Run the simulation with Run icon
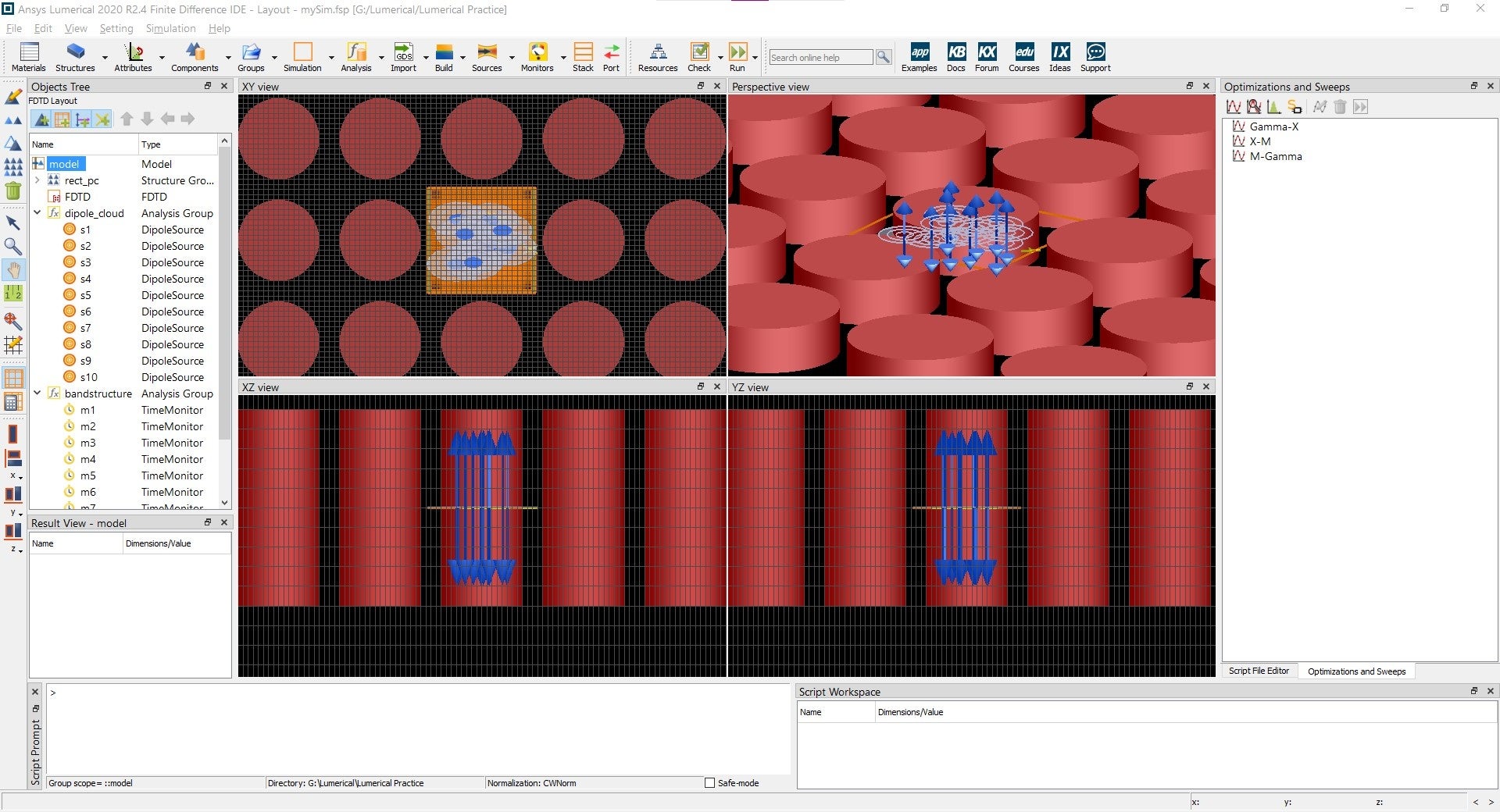Image resolution: width=1500 pixels, height=812 pixels. click(x=737, y=52)
